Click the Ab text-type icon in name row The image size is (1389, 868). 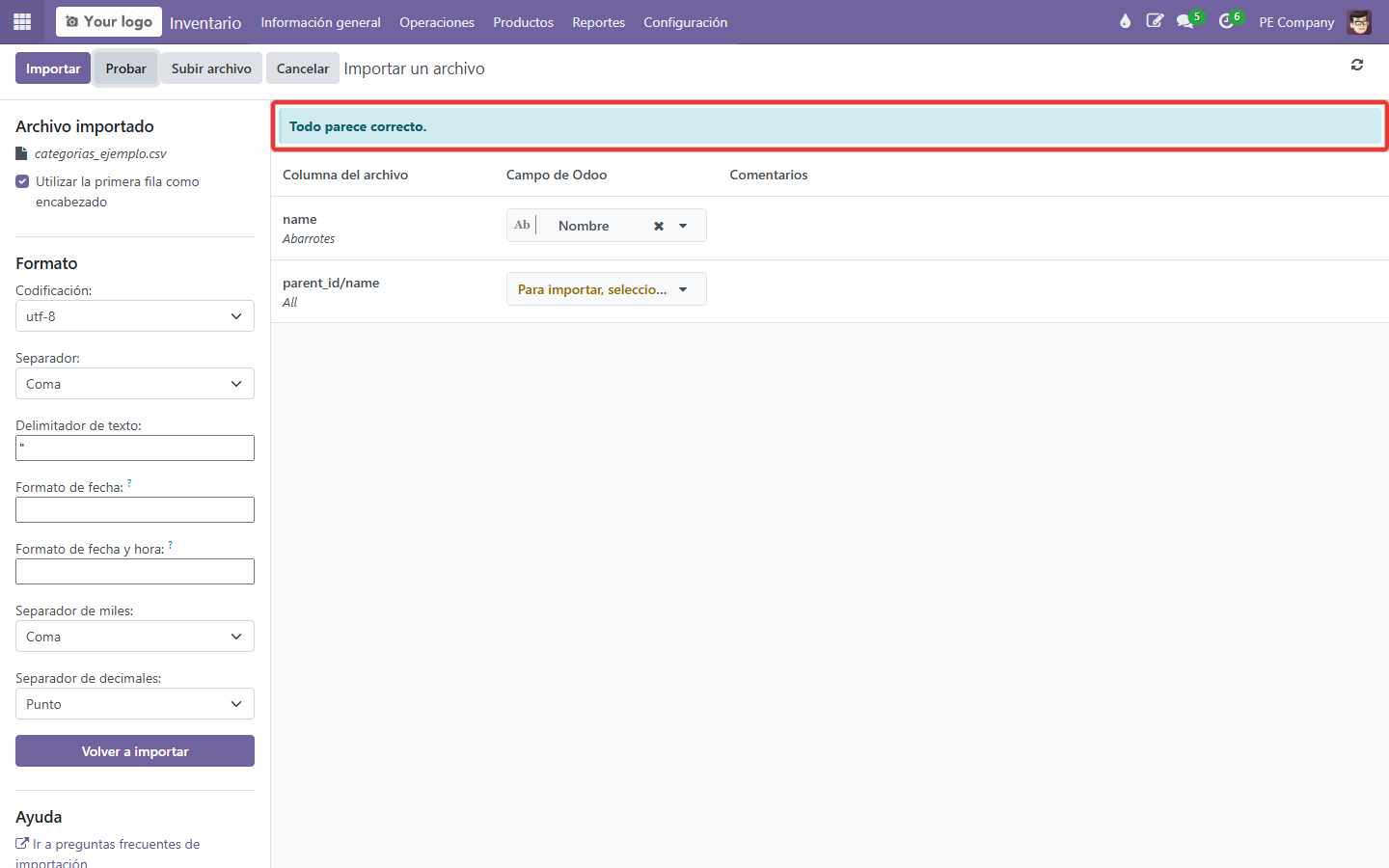(x=522, y=225)
